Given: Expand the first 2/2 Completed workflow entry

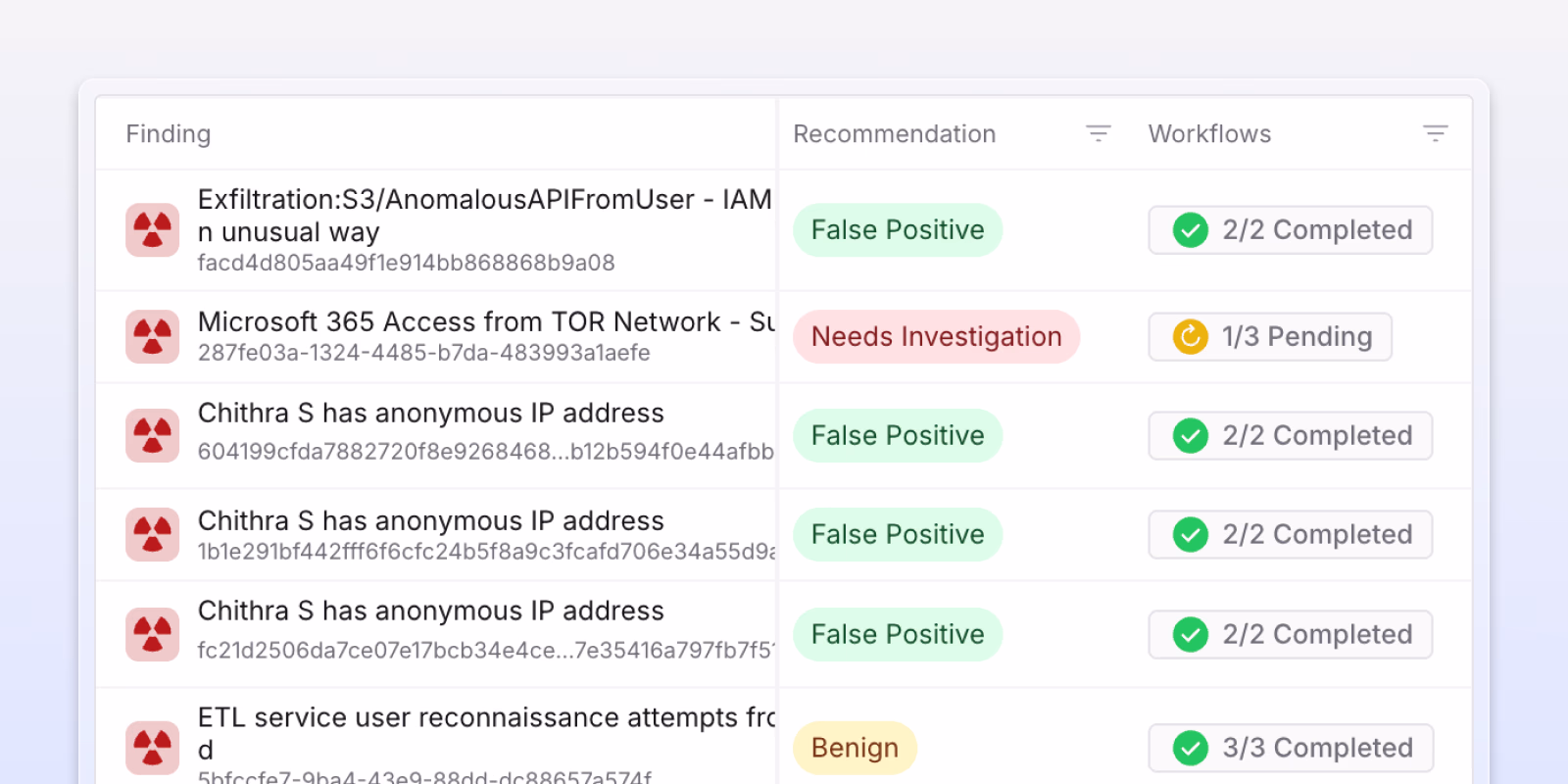Looking at the screenshot, I should 1290,230.
